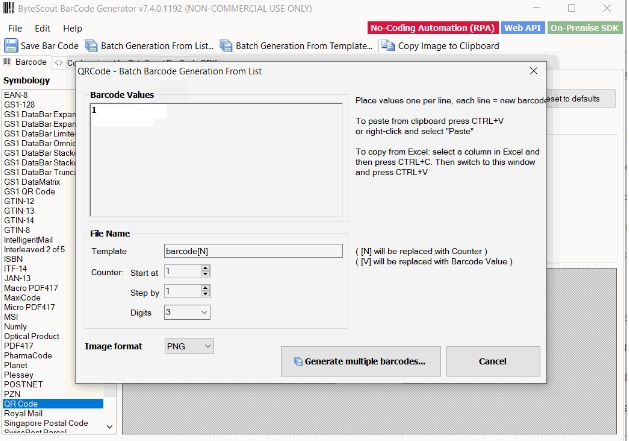Cancel the batch generation dialog

point(492,361)
